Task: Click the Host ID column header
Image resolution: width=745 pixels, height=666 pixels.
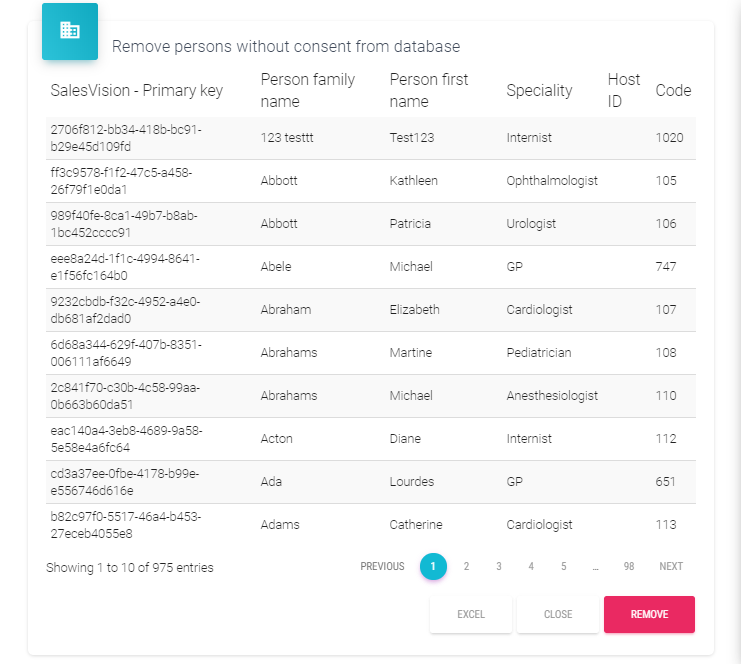Action: tap(623, 90)
